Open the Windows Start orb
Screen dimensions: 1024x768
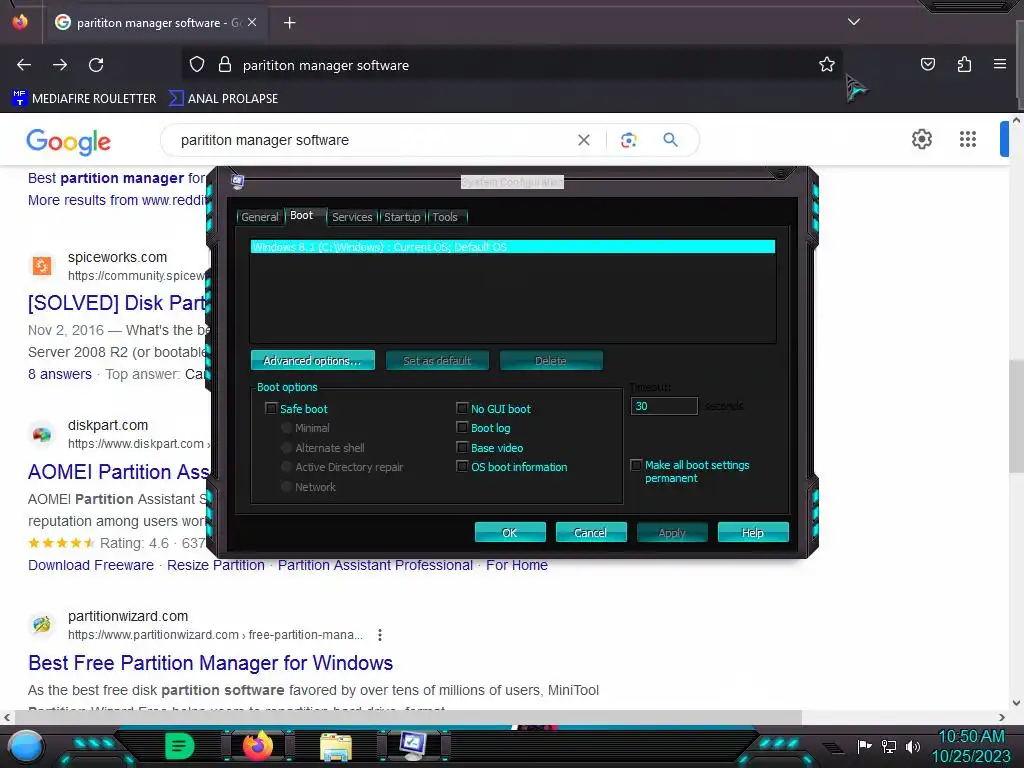26,747
